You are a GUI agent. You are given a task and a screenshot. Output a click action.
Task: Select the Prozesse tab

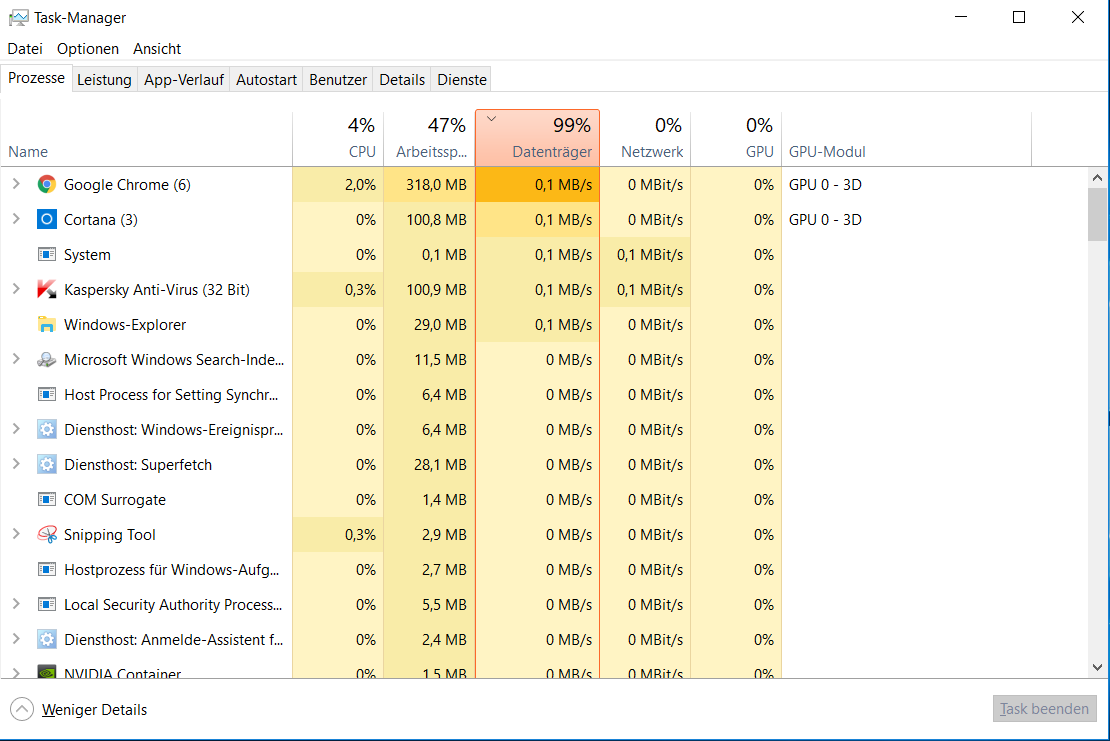point(36,78)
